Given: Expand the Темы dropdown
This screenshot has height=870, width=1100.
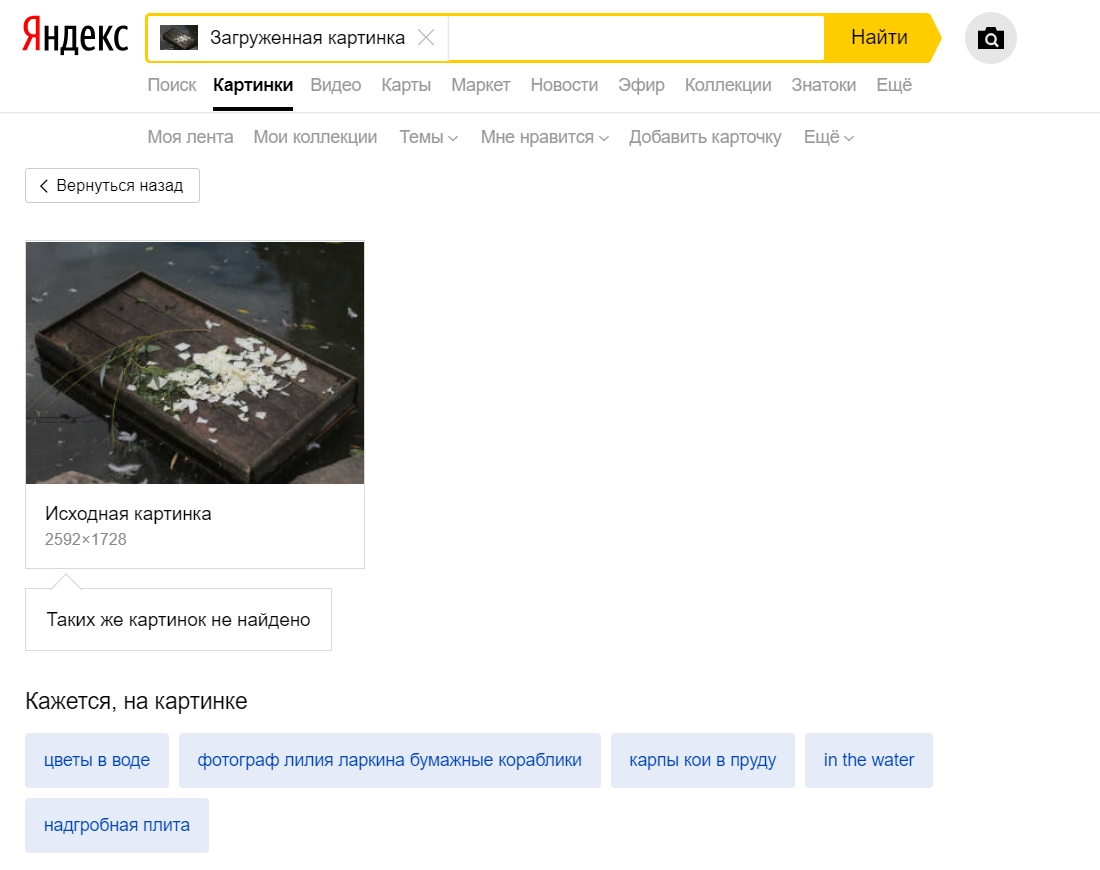Looking at the screenshot, I should [x=429, y=137].
